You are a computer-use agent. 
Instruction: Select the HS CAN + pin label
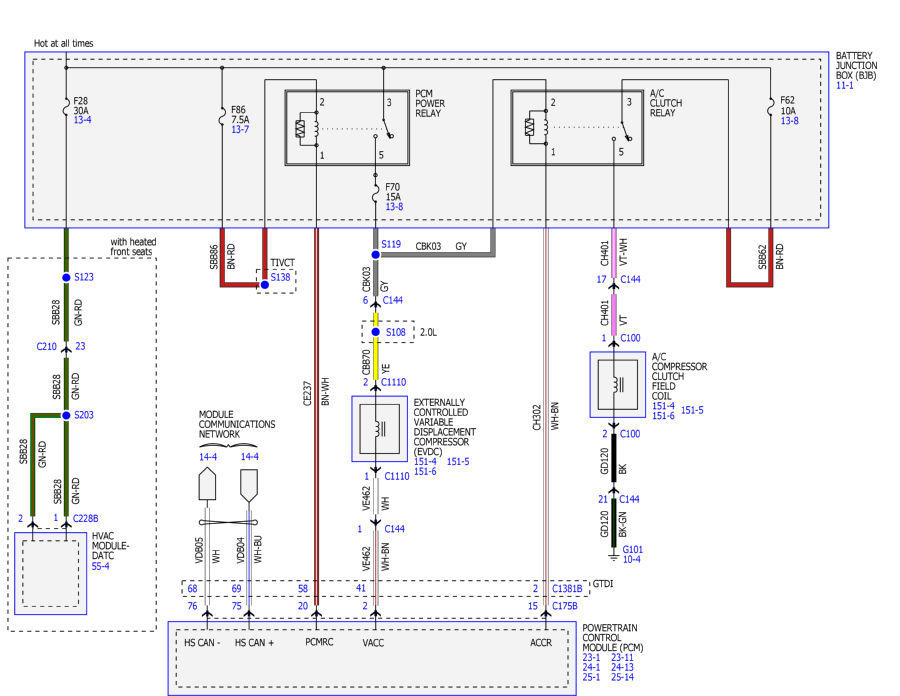[x=254, y=643]
